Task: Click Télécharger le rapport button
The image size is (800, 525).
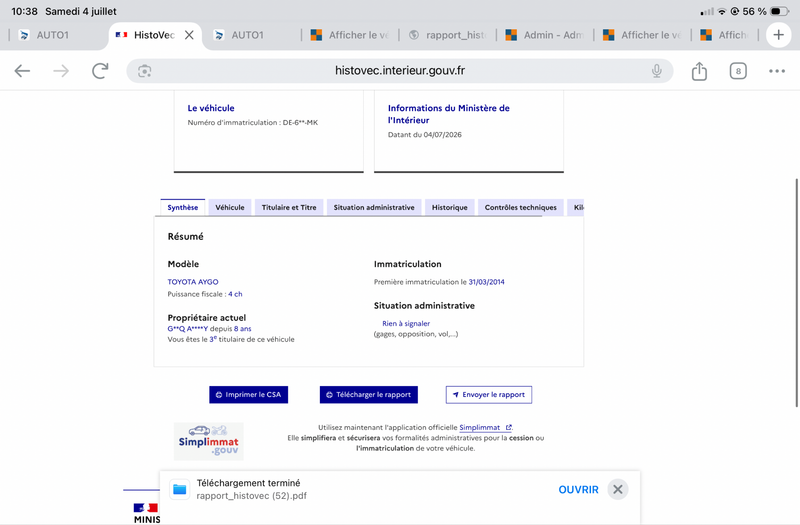Action: tap(368, 394)
